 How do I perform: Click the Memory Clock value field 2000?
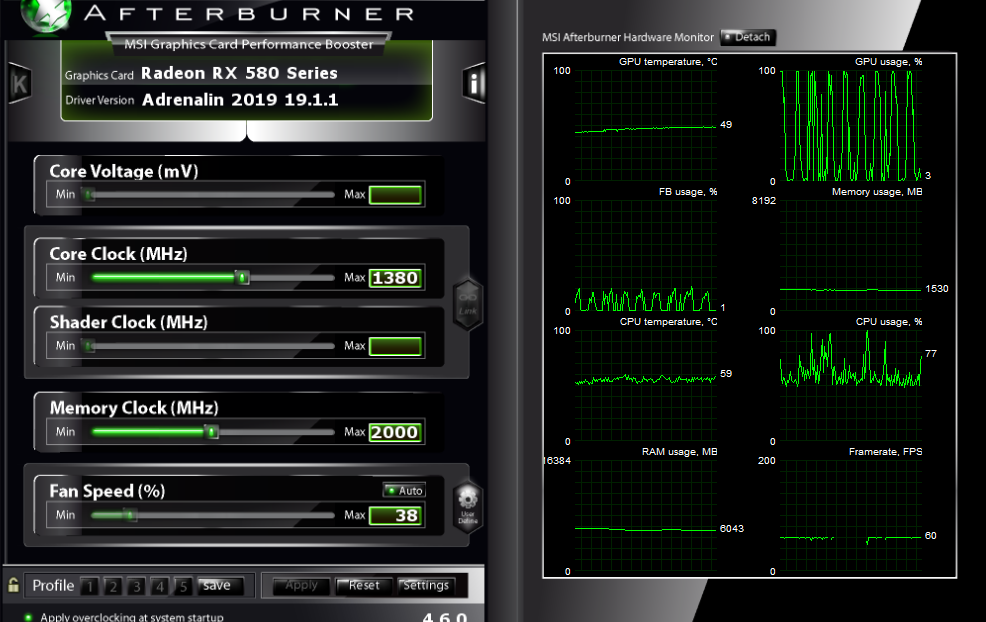[x=395, y=432]
